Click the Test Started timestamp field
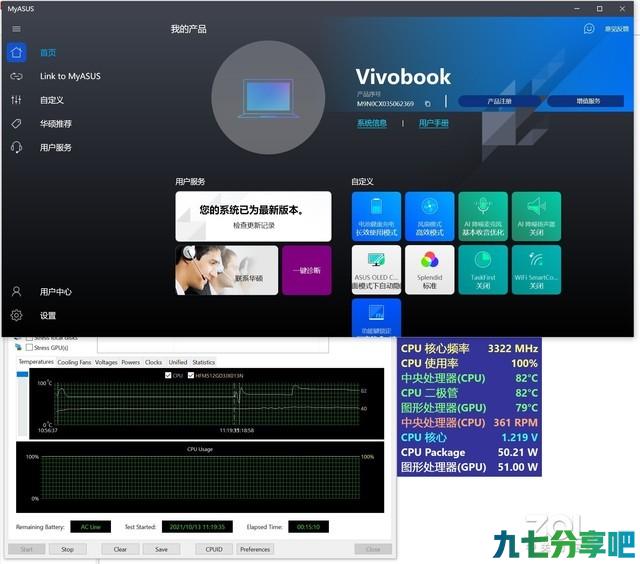This screenshot has height=564, width=640. 197,527
